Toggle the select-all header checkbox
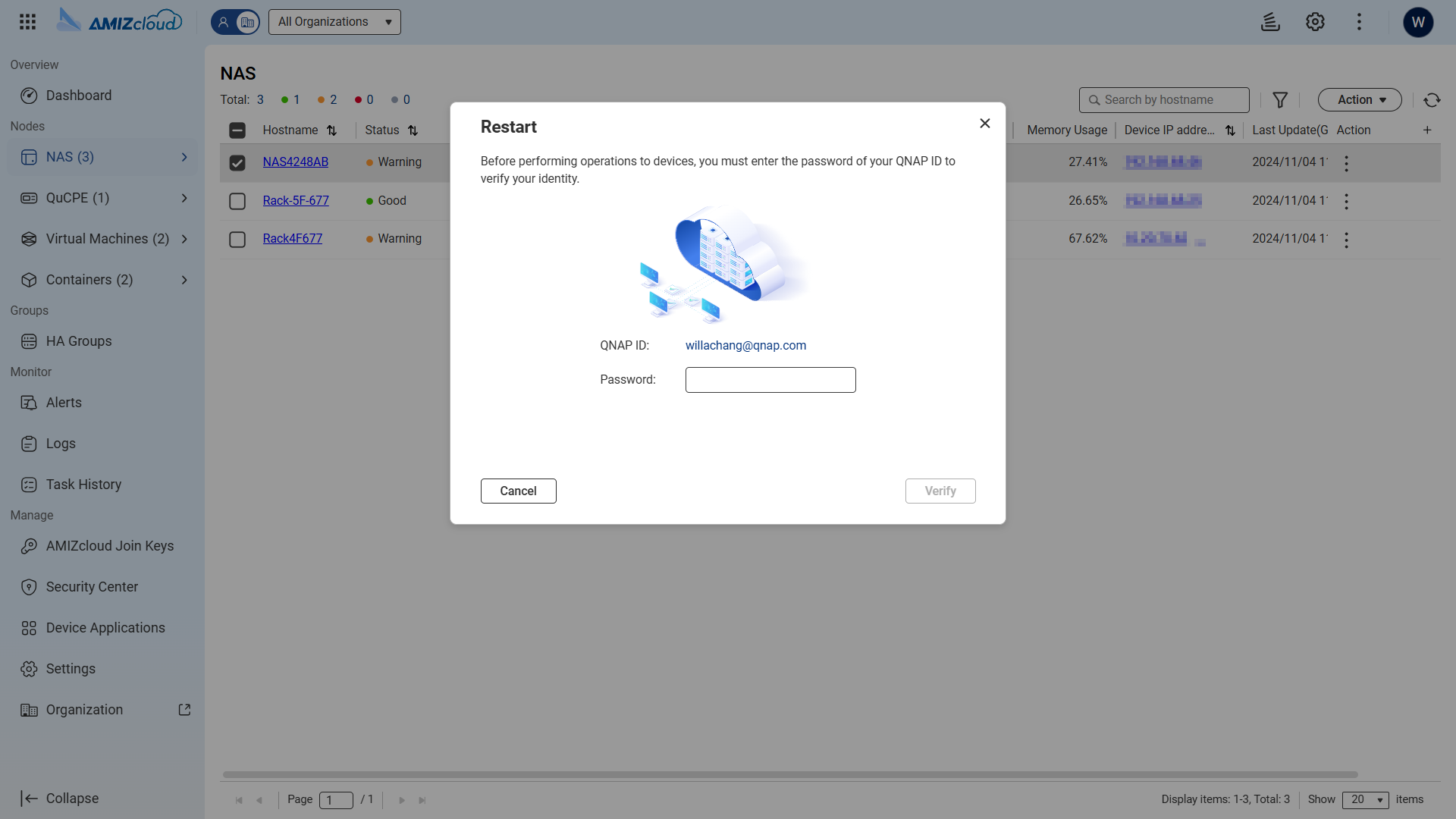This screenshot has height=819, width=1456. point(237,130)
